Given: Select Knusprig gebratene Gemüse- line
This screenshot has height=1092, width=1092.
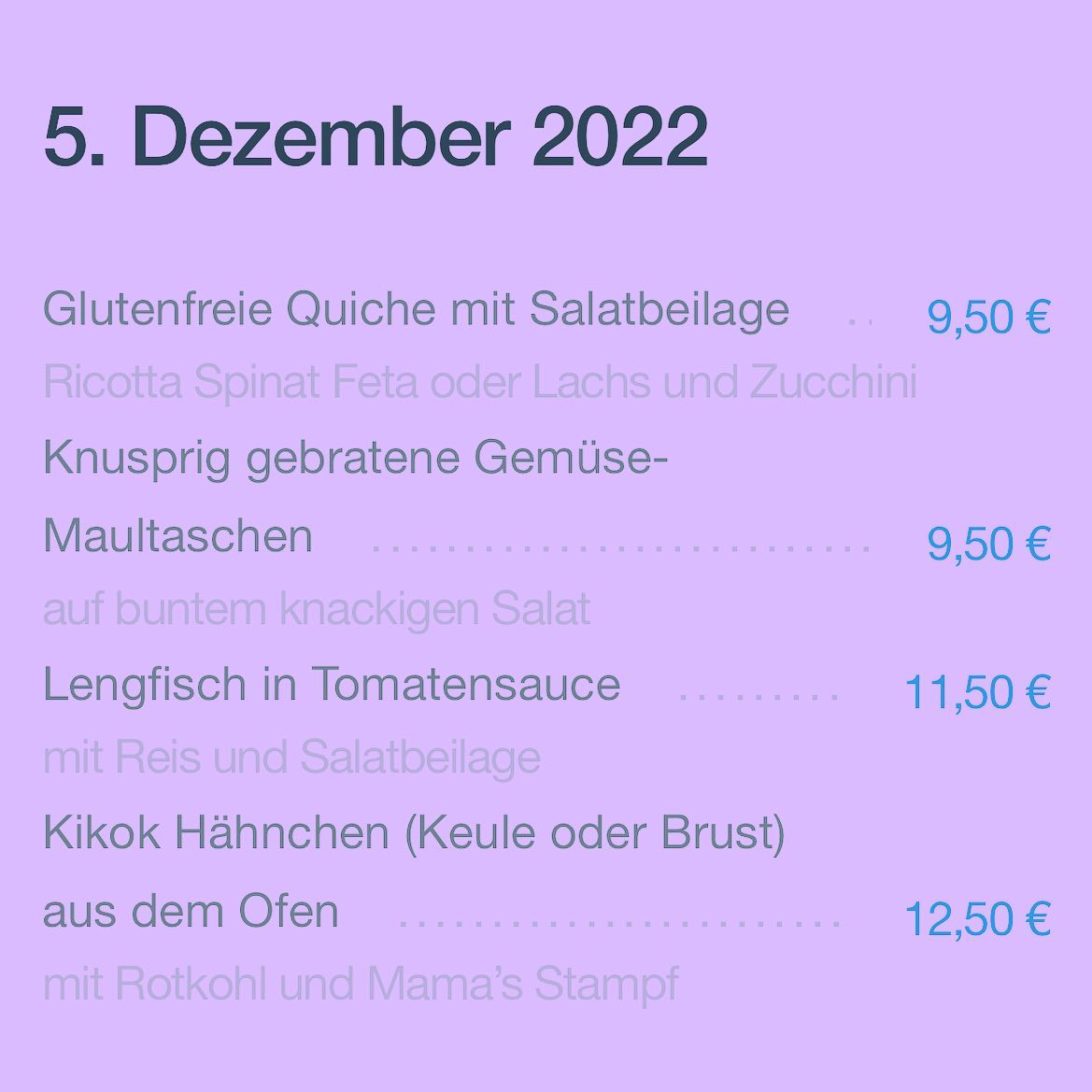Looking at the screenshot, I should (355, 460).
